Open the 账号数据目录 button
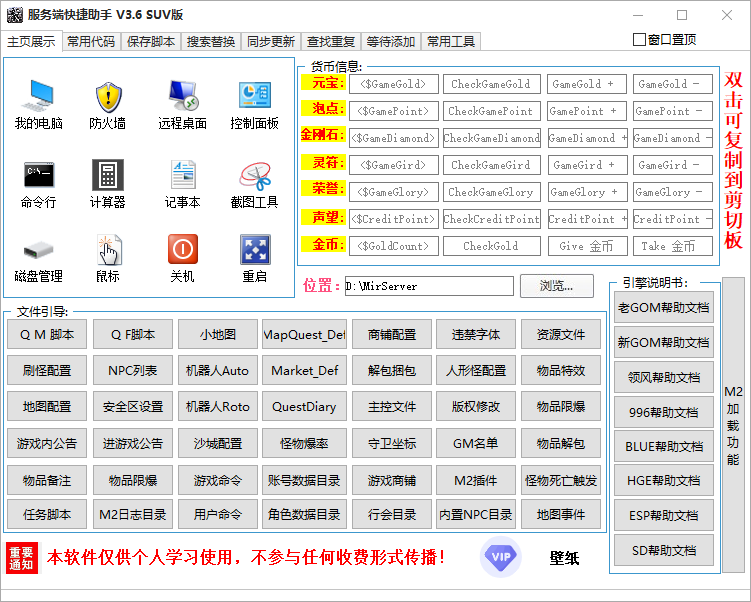Image resolution: width=751 pixels, height=602 pixels. 304,480
